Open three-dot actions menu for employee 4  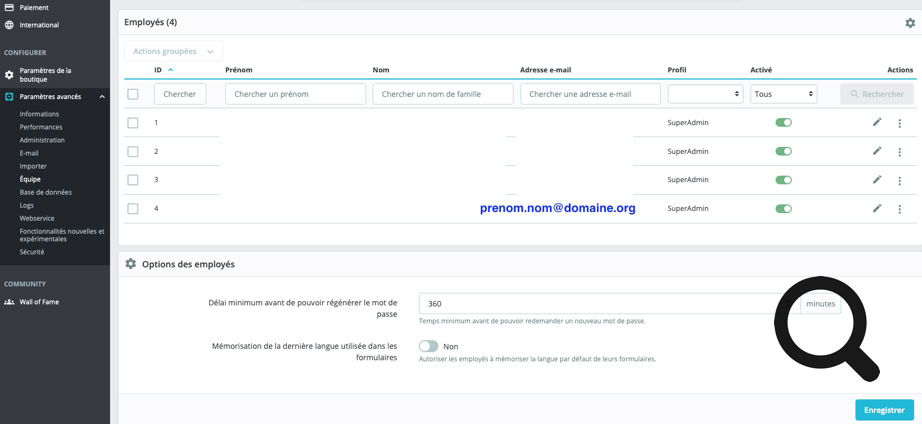click(899, 209)
